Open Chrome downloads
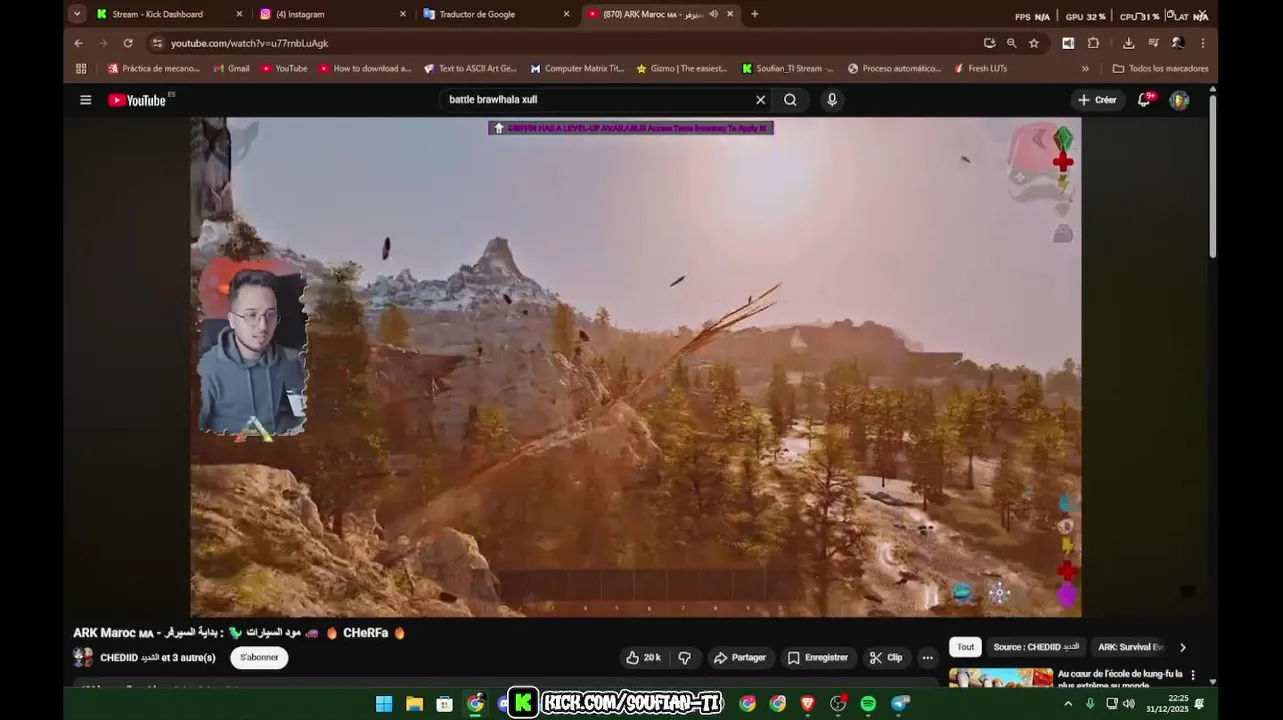This screenshot has height=720, width=1283. tap(1129, 43)
